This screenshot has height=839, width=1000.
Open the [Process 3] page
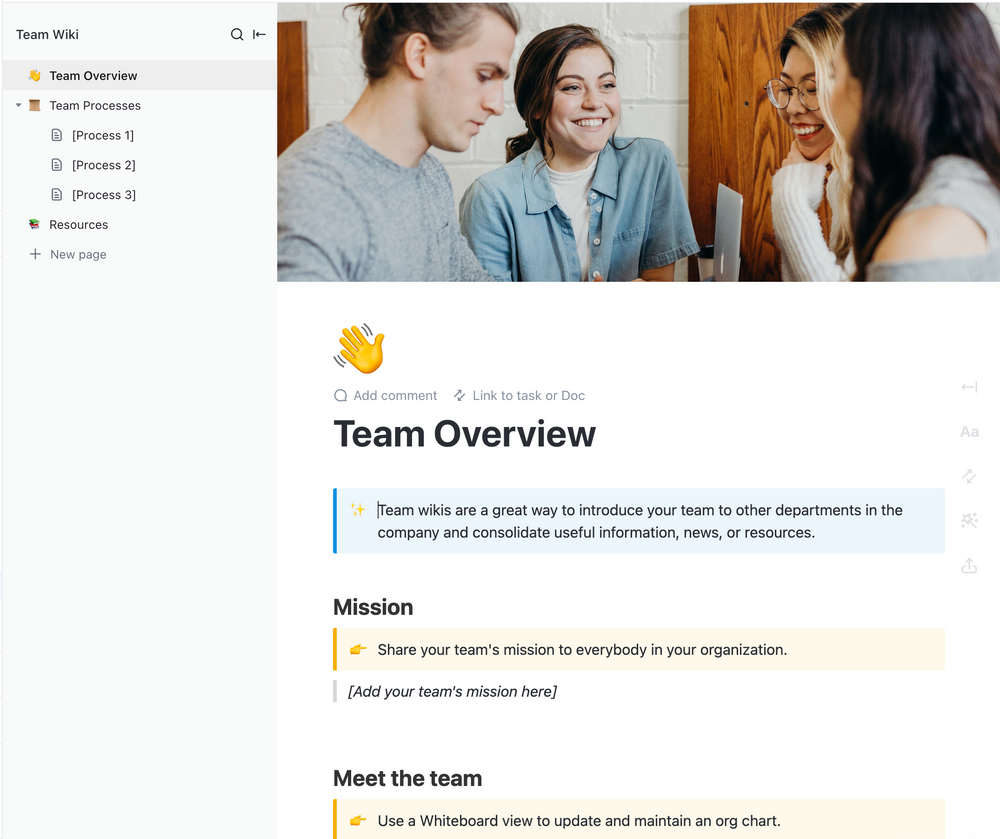(102, 194)
